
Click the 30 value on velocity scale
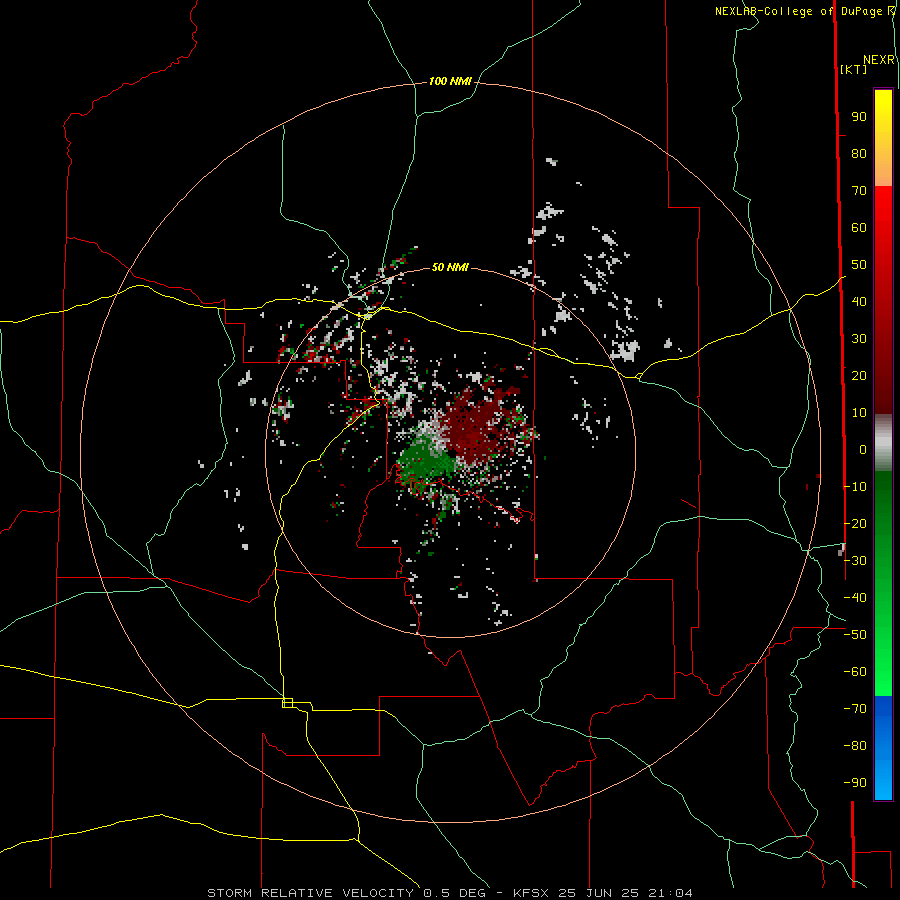click(859, 339)
